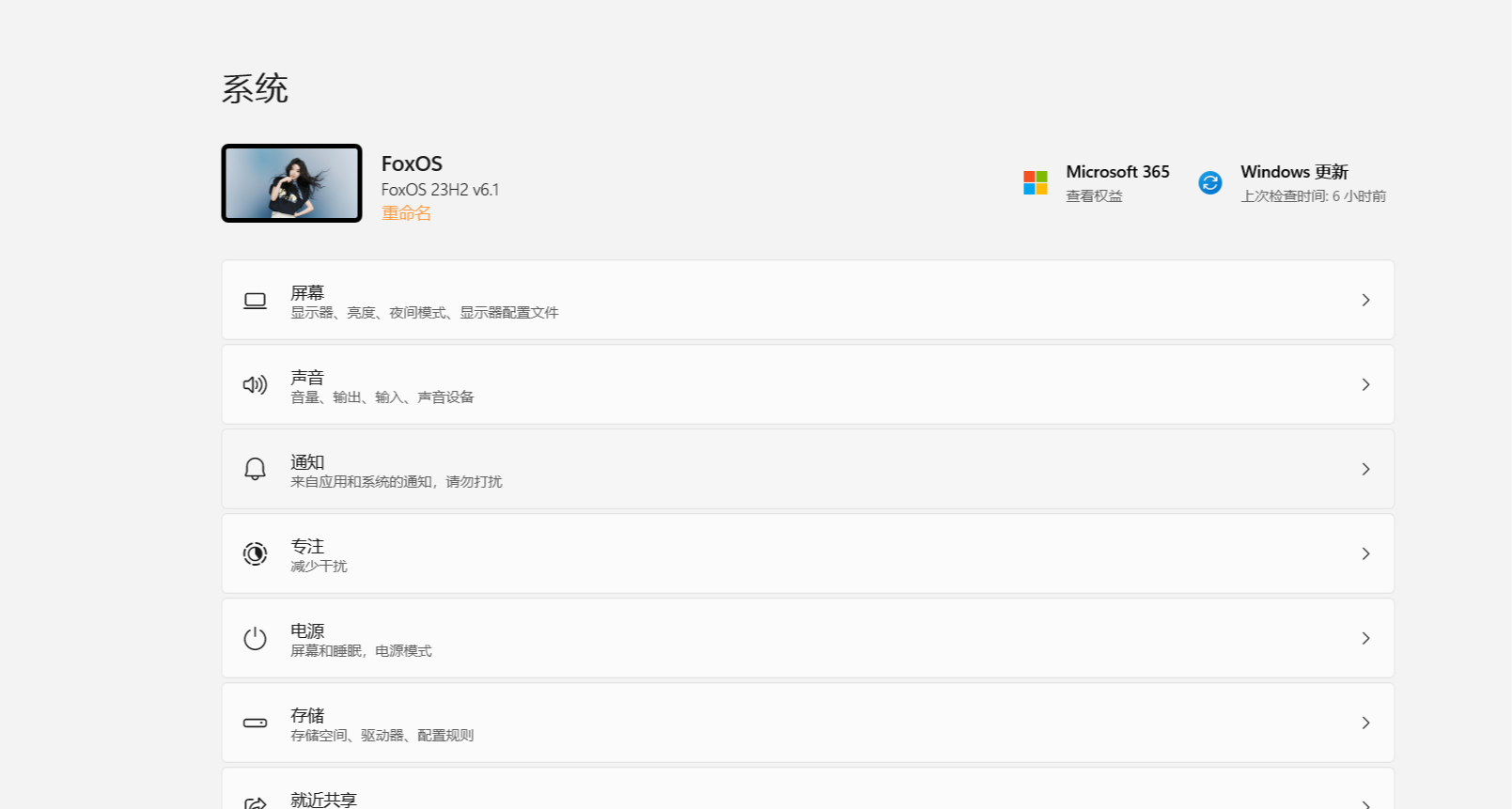The height and width of the screenshot is (809, 1512).
Task: Select the 电源 settings title
Action: click(307, 630)
